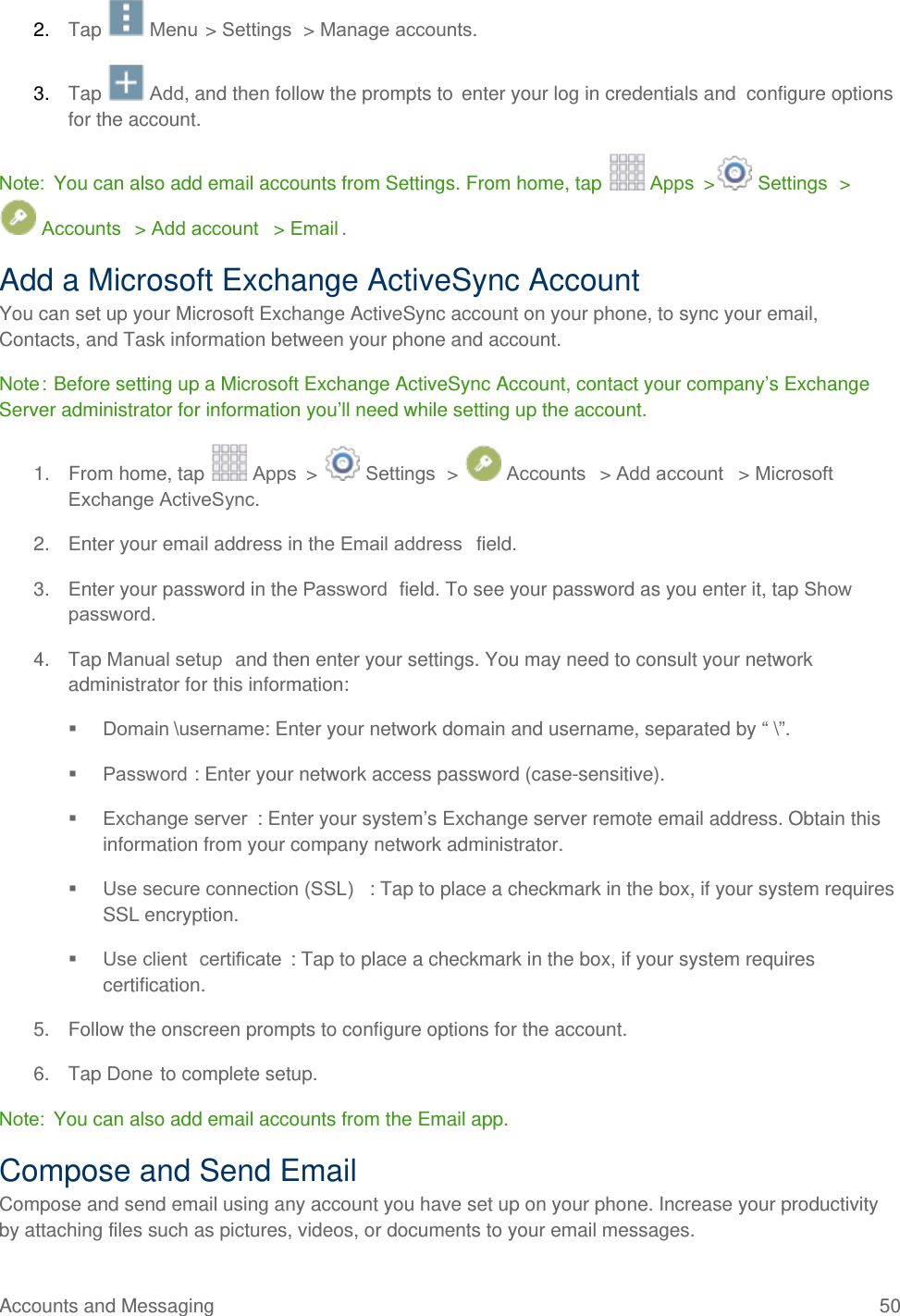Click the plus Add icon
This screenshot has width=900, height=1316.
pyautogui.click(x=126, y=82)
